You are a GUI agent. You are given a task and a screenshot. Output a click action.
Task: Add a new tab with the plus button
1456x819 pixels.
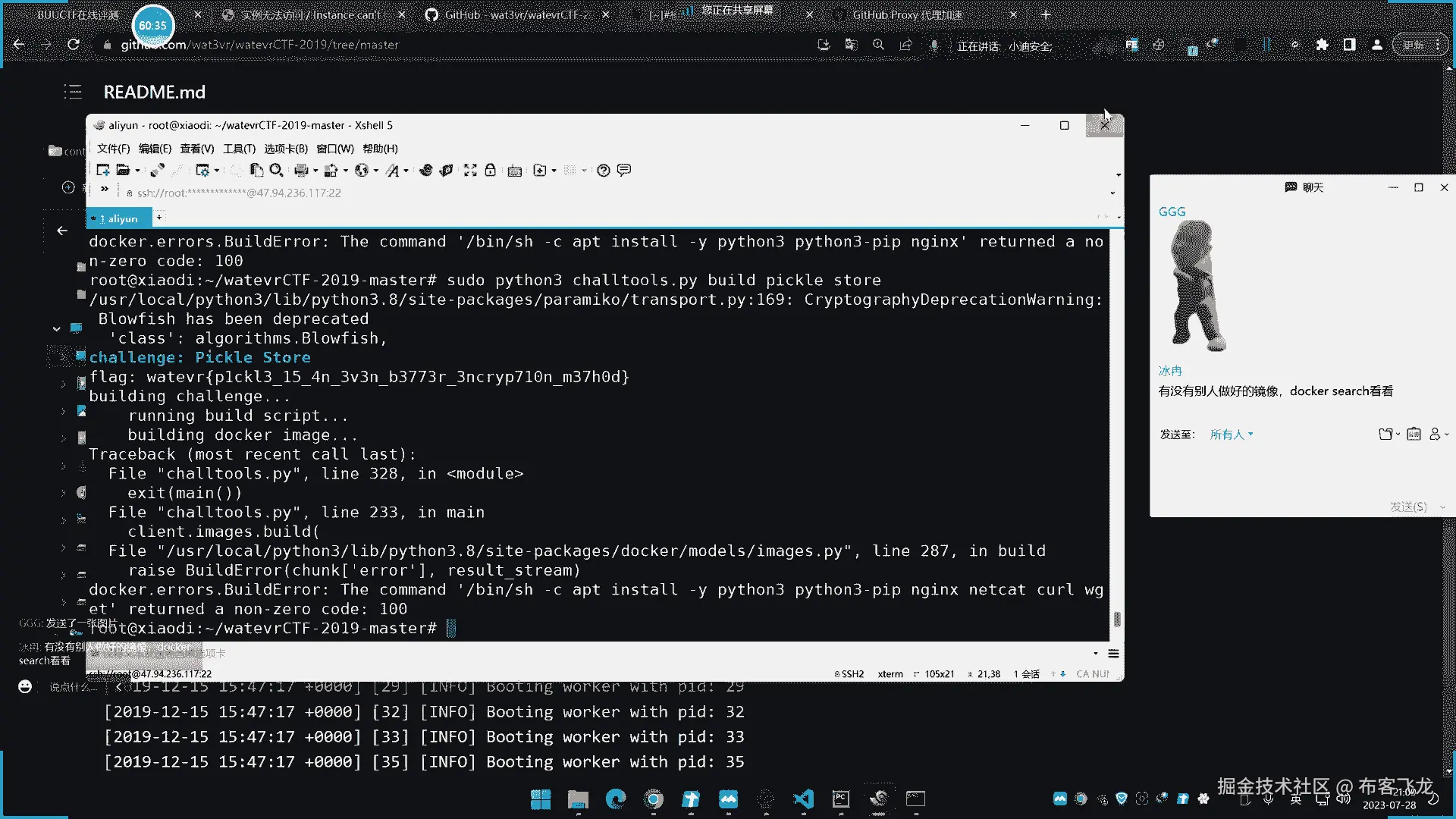point(159,218)
